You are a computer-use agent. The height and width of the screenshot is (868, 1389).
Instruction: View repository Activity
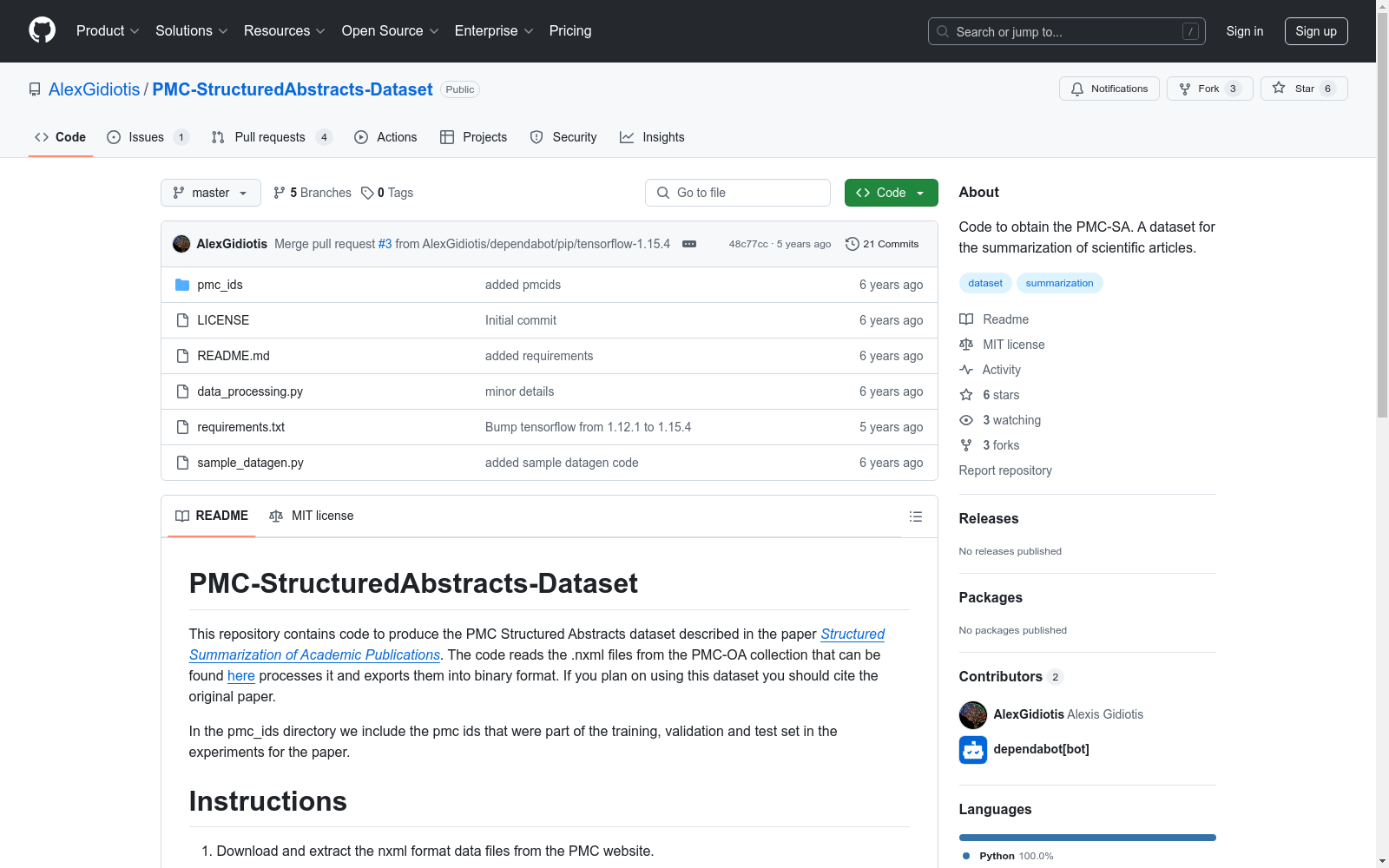coord(990,370)
